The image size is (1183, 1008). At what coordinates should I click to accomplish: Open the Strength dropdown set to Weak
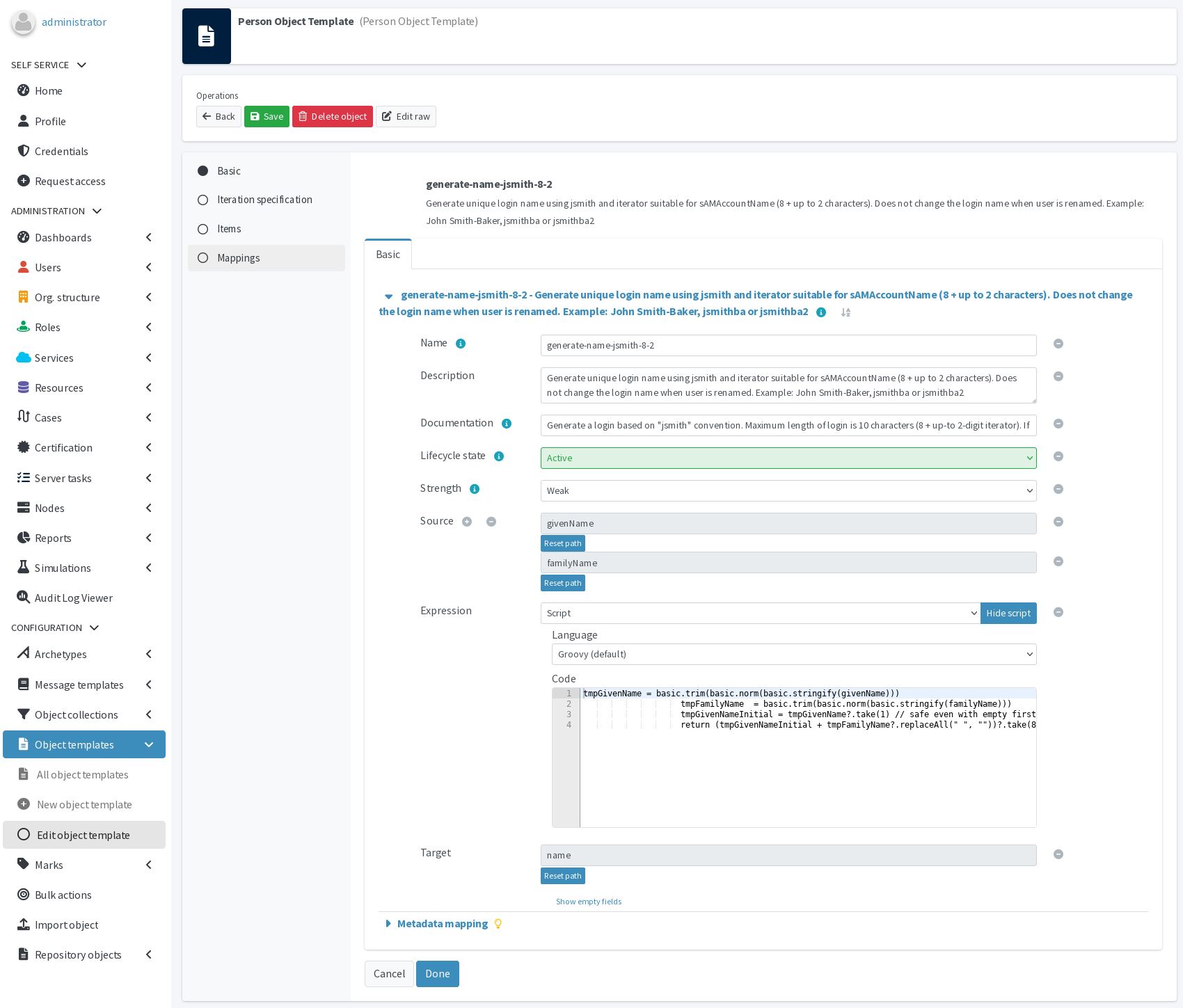point(788,490)
